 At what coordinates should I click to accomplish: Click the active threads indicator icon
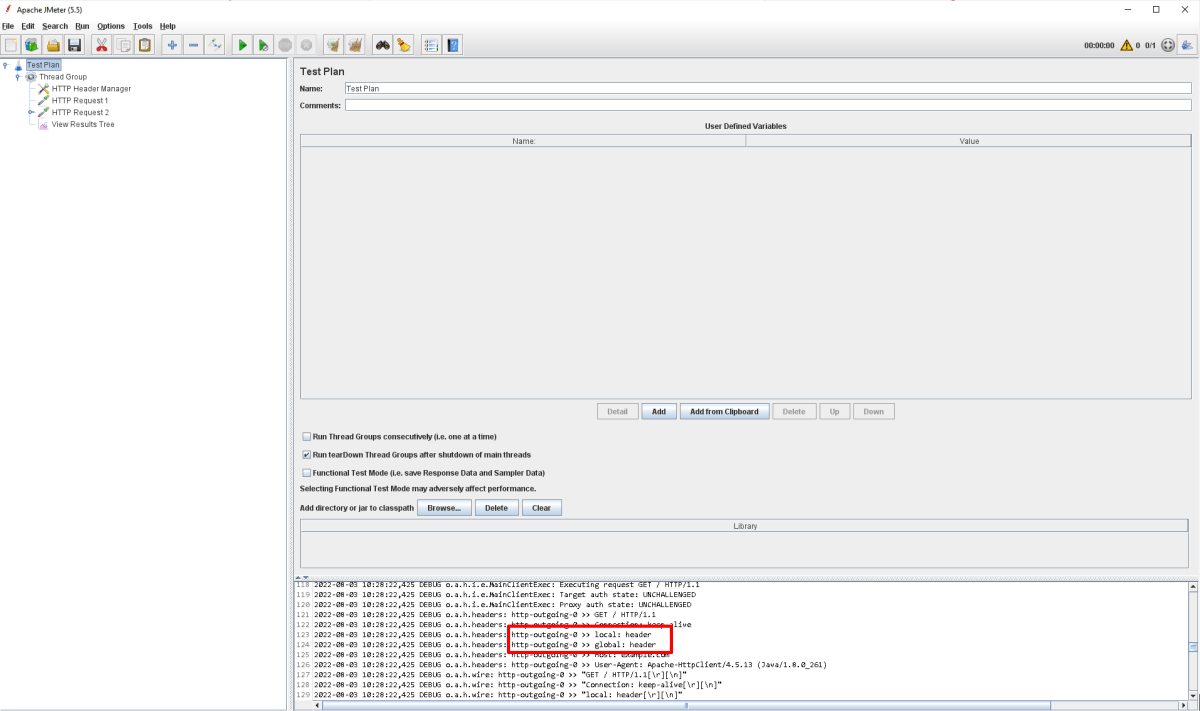pos(1168,45)
